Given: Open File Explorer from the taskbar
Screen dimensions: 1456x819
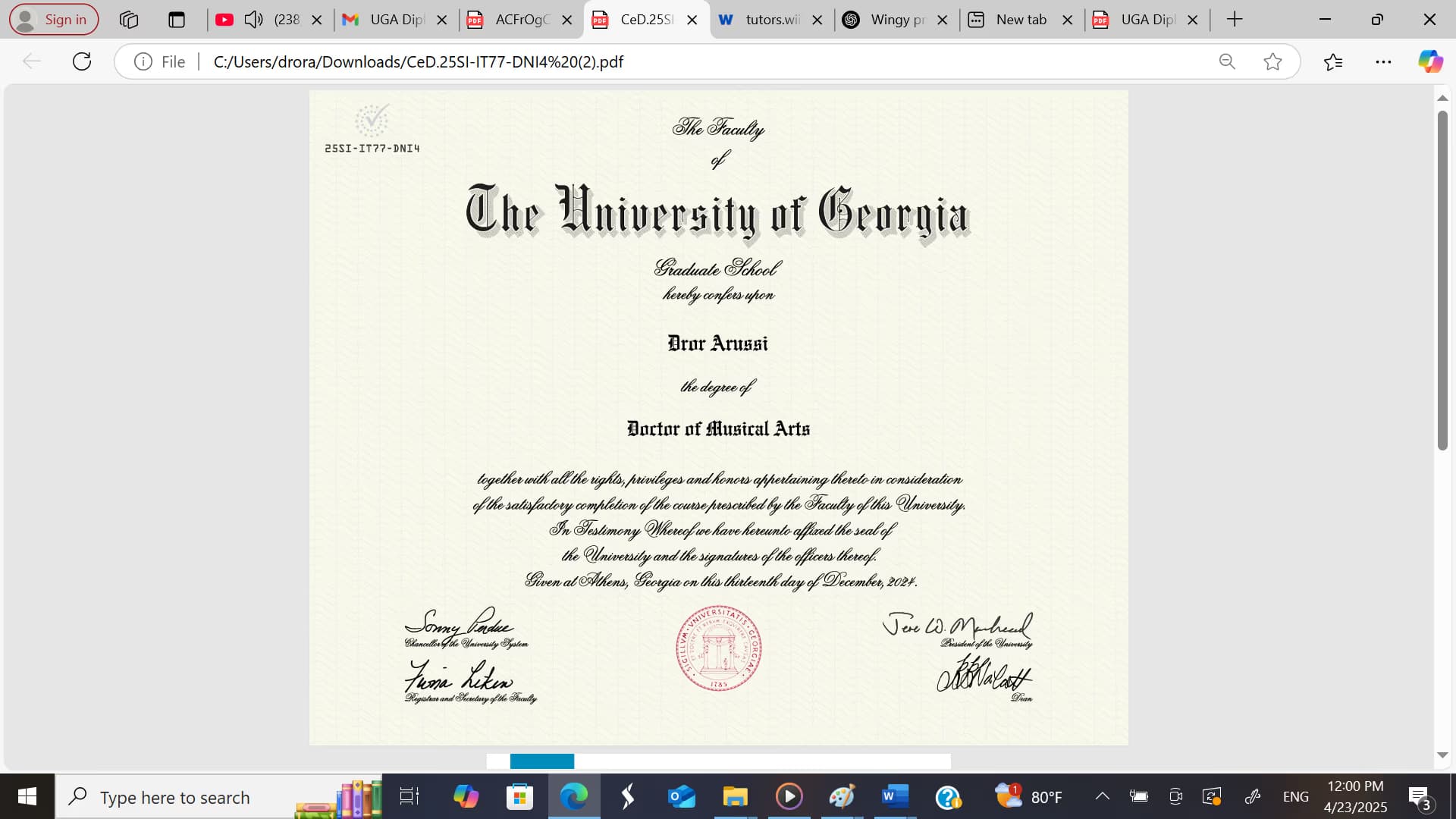Looking at the screenshot, I should pos(736,796).
